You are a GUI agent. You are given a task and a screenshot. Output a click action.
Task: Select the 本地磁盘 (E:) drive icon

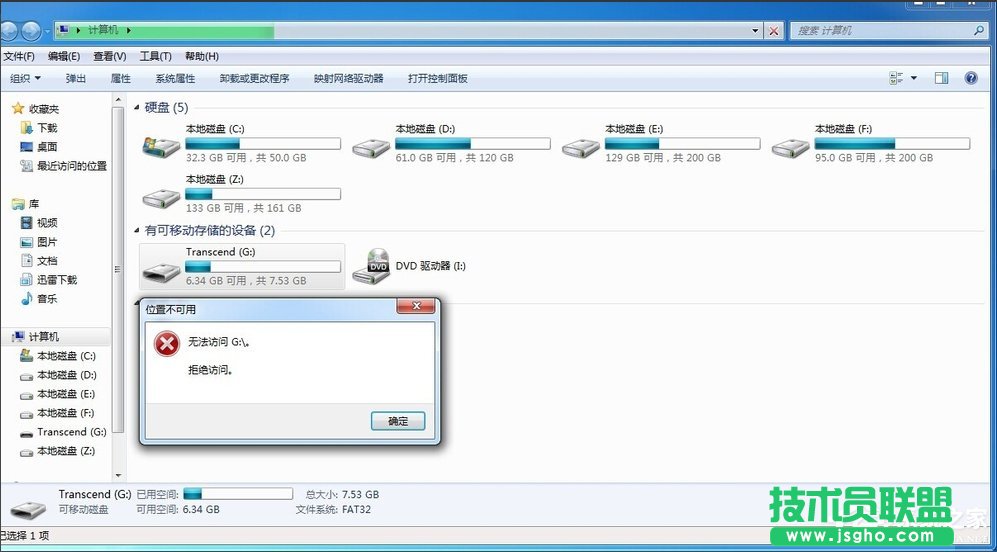coord(581,148)
